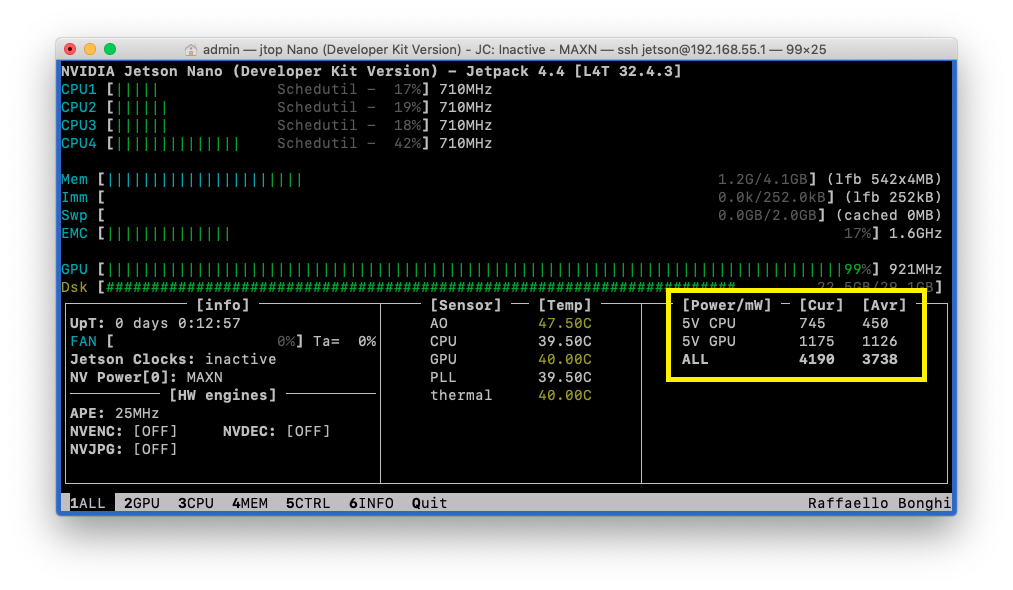Screen dimensions: 1013x590
Task: Click 'NV Power[0]: MAXN' line
Action: [146, 377]
